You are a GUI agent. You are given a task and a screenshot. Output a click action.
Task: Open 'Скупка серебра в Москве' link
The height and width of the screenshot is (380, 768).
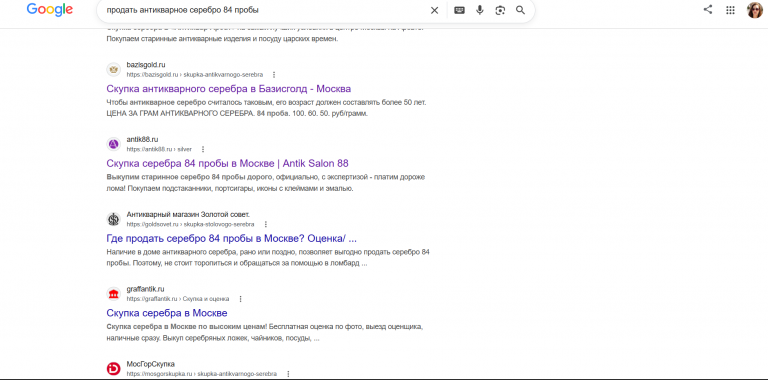[167, 312]
